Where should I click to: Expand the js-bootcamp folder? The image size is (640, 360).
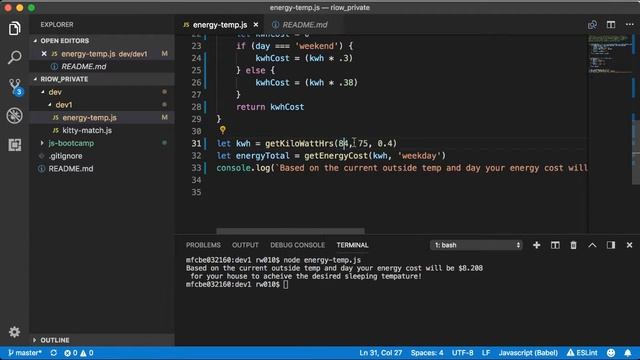click(71, 143)
